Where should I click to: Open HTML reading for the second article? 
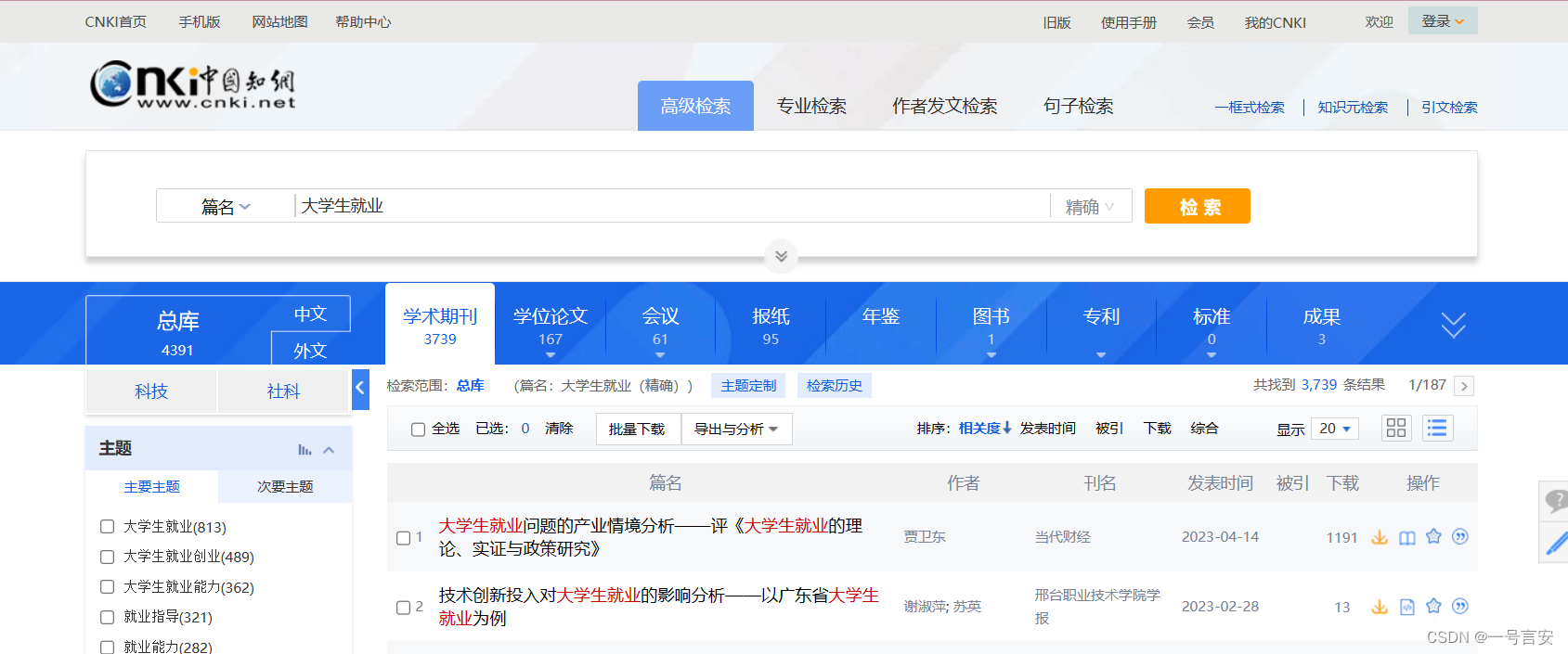tap(1407, 607)
